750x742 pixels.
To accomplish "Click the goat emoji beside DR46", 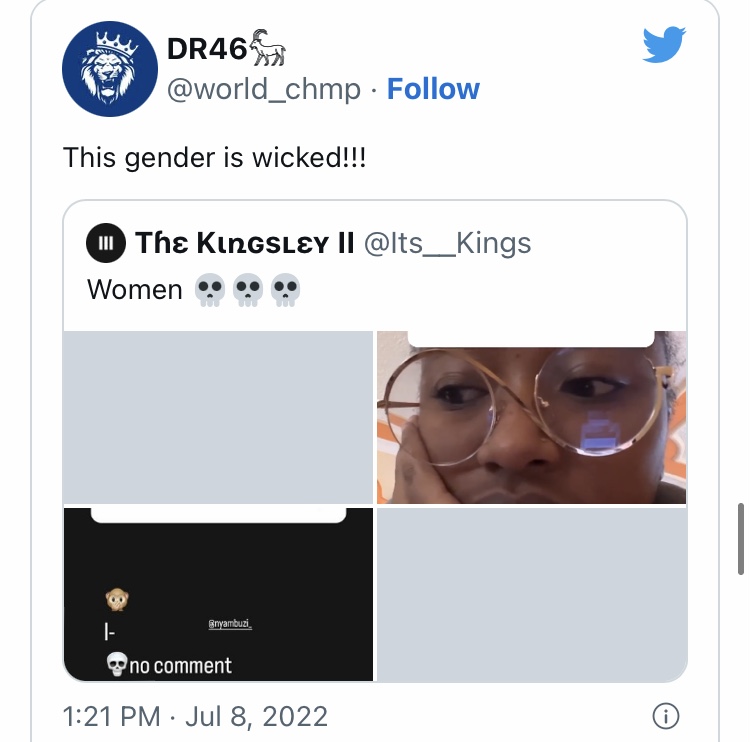I will tap(267, 48).
